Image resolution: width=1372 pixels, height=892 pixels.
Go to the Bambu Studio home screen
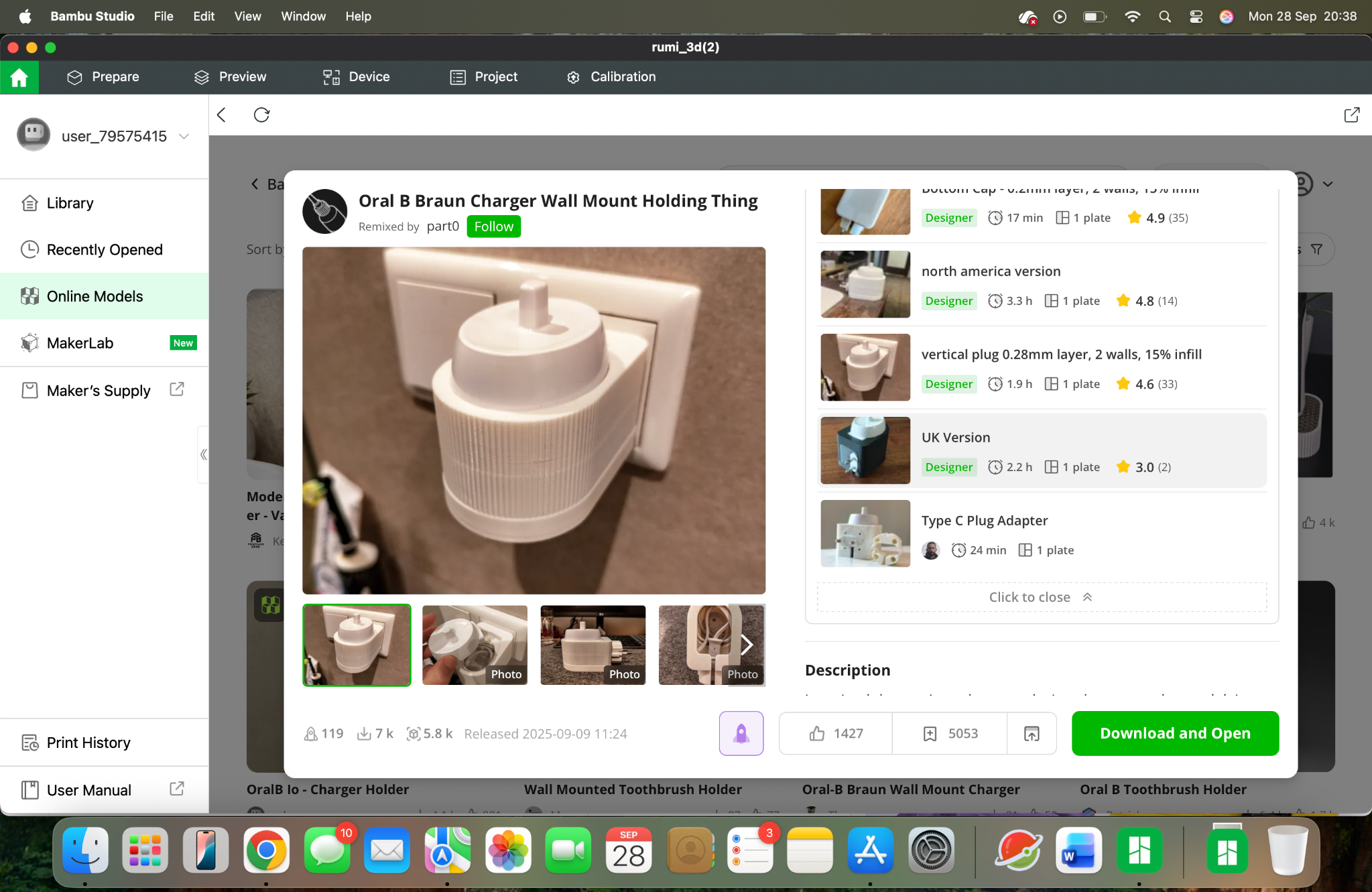(x=19, y=77)
